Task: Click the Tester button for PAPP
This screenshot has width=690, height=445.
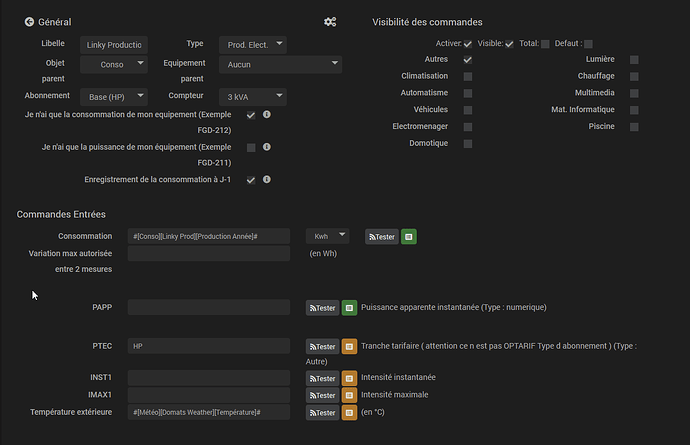Action: tap(321, 308)
